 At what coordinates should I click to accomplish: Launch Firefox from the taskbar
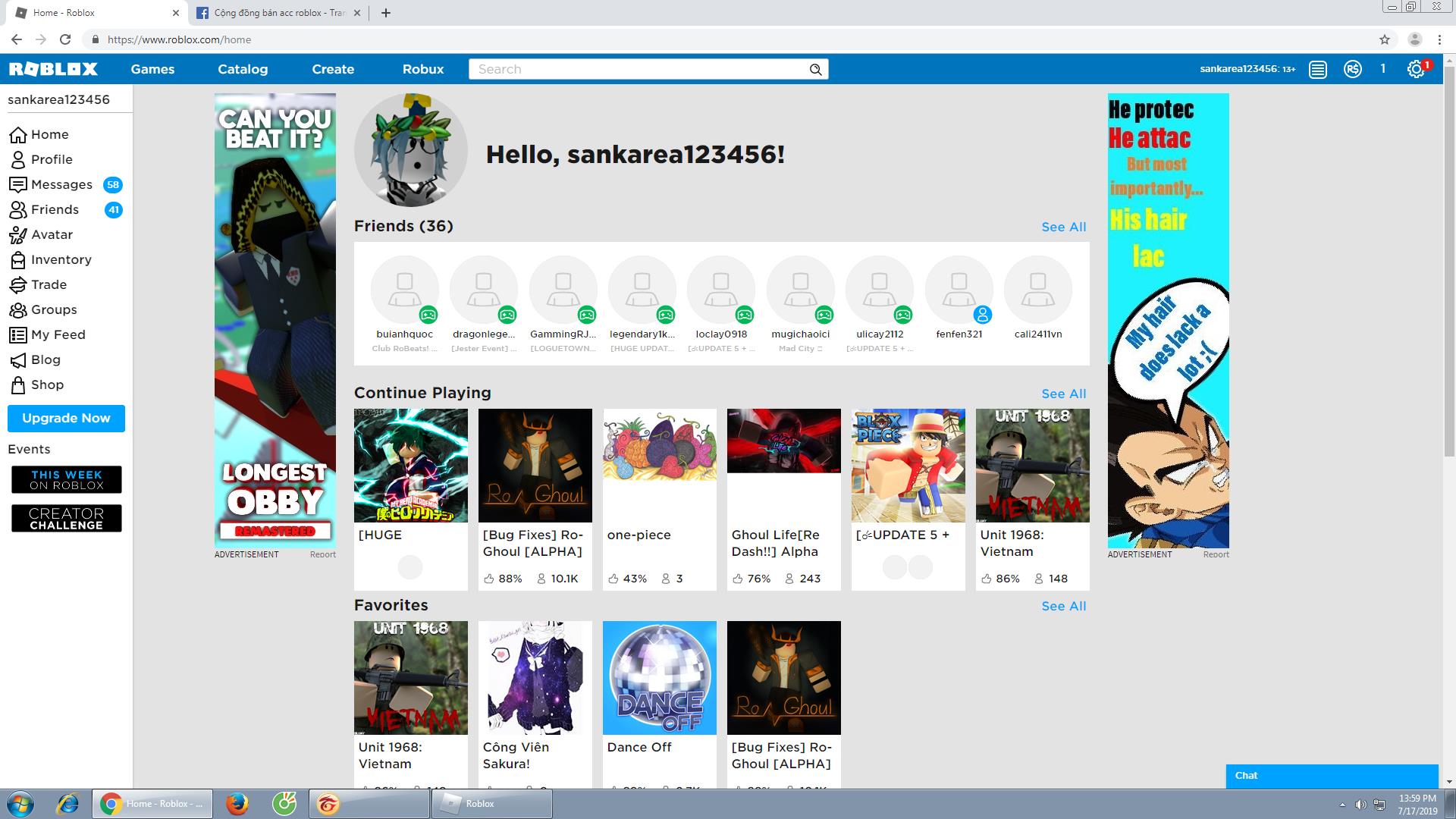pyautogui.click(x=237, y=804)
